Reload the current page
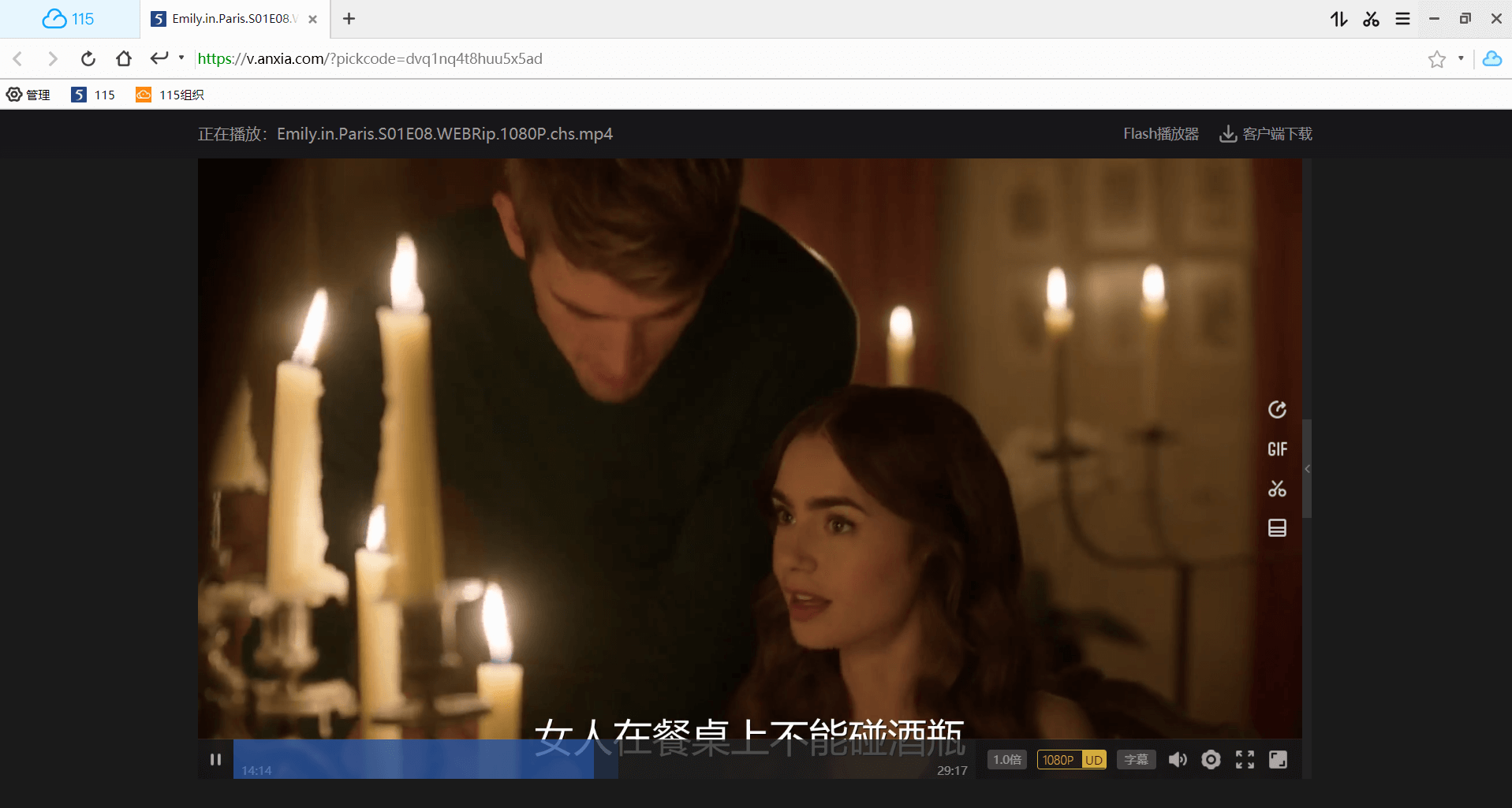 [x=88, y=58]
